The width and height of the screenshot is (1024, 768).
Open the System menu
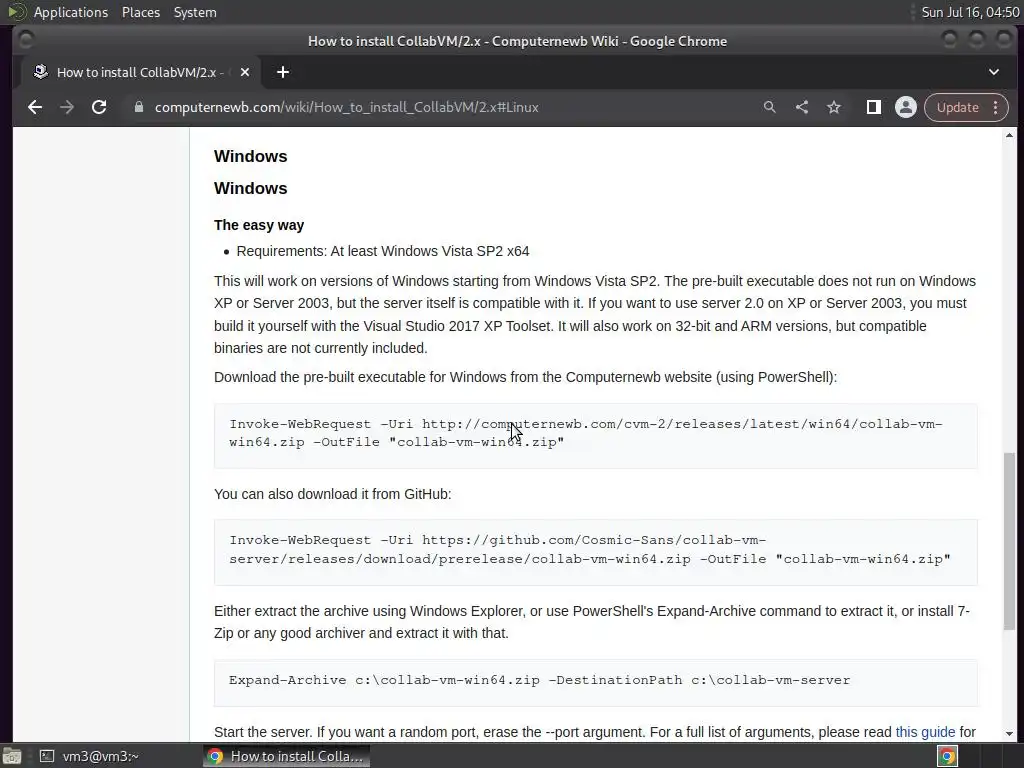195,12
